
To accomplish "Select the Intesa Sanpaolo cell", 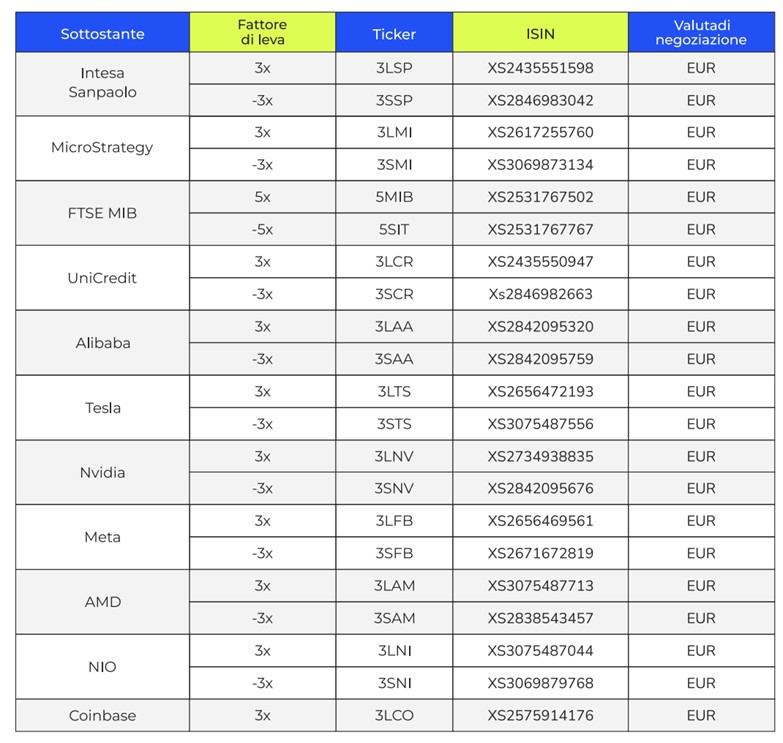I will click(x=102, y=83).
